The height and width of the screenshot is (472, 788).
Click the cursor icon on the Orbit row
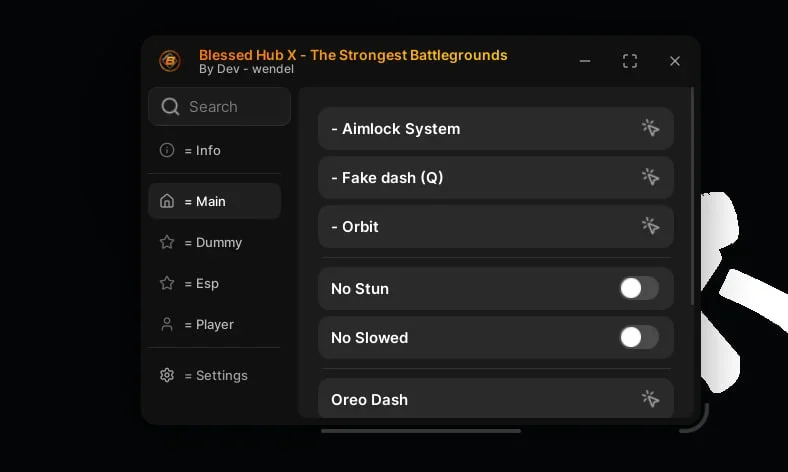tap(650, 226)
